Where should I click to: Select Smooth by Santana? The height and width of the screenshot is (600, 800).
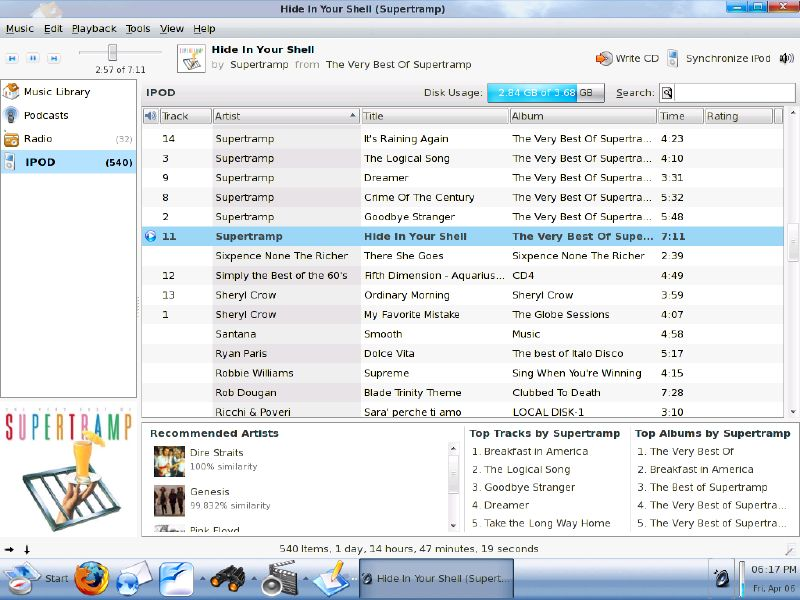coord(462,334)
